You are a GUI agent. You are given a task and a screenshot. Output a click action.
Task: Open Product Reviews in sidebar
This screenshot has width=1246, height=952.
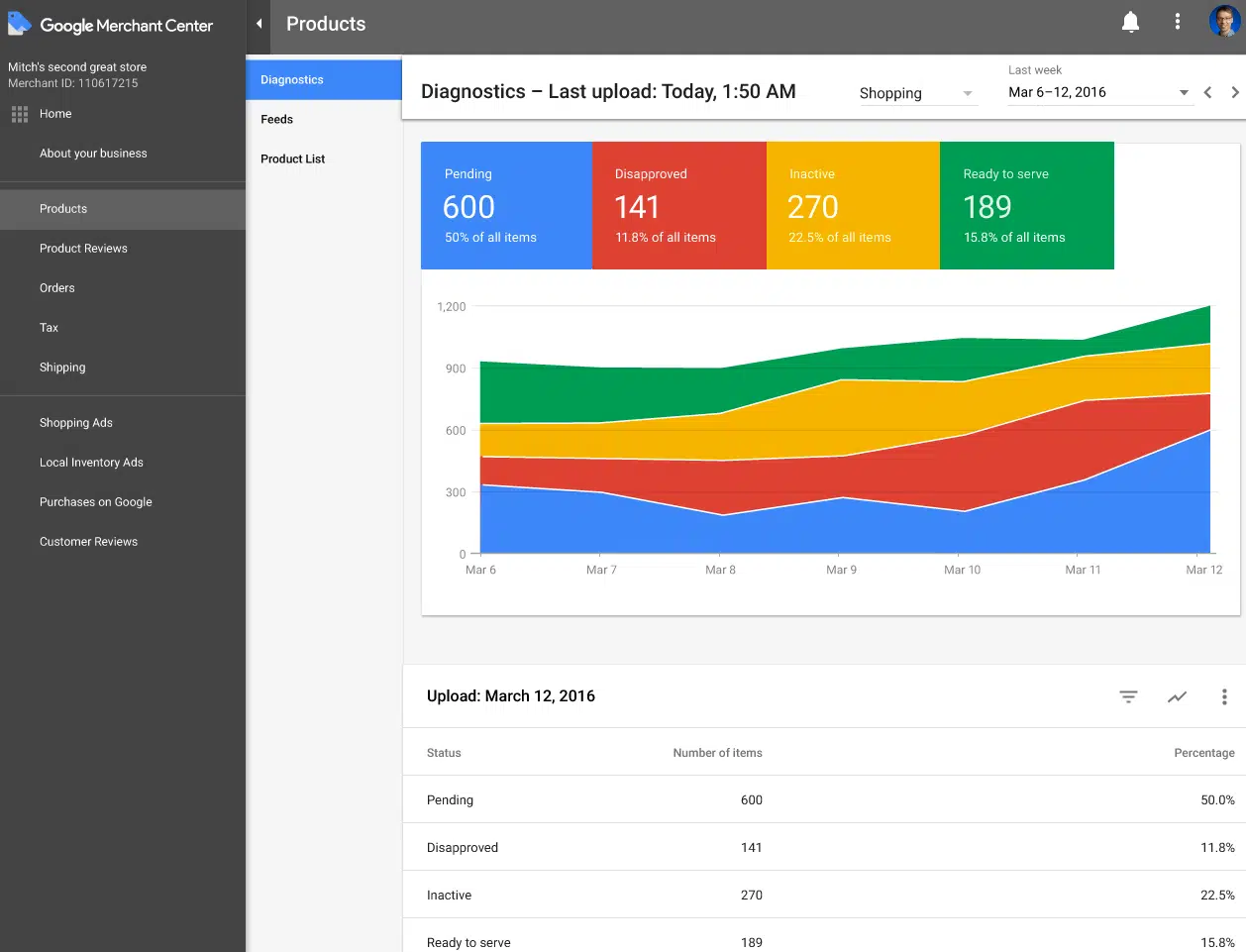click(x=83, y=249)
